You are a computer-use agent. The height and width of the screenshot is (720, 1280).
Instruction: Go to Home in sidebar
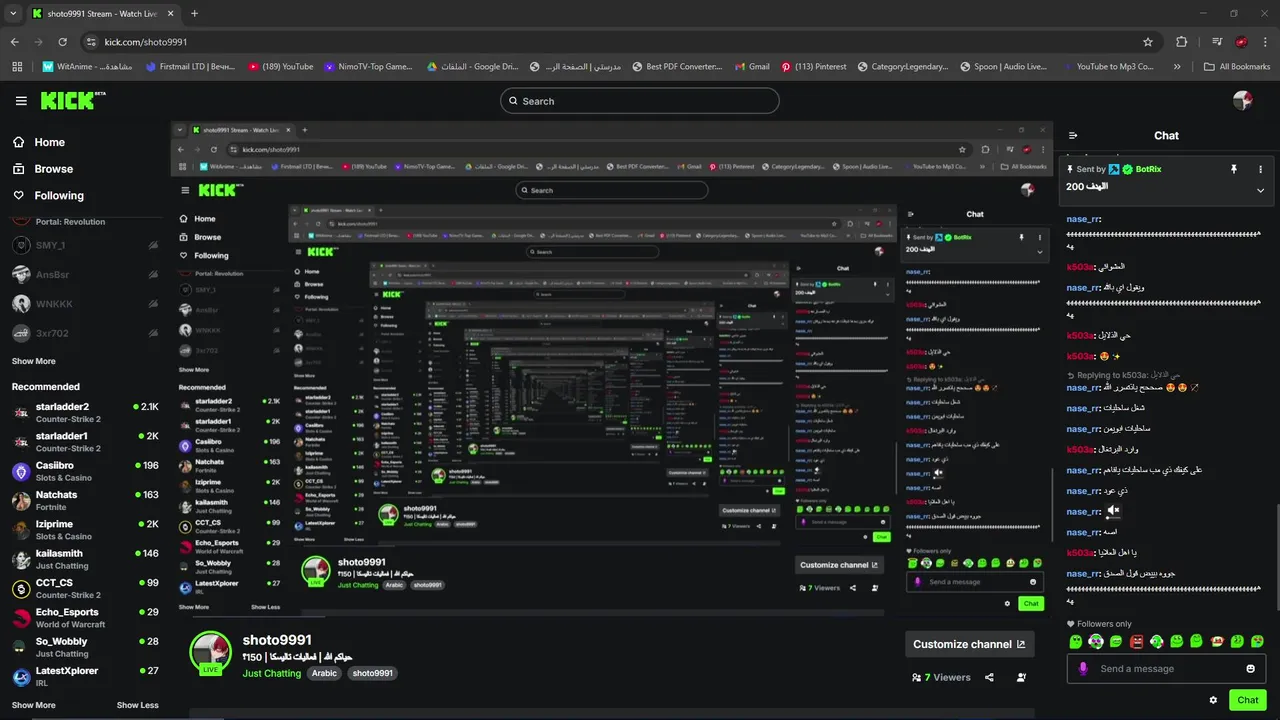pyautogui.click(x=39, y=142)
